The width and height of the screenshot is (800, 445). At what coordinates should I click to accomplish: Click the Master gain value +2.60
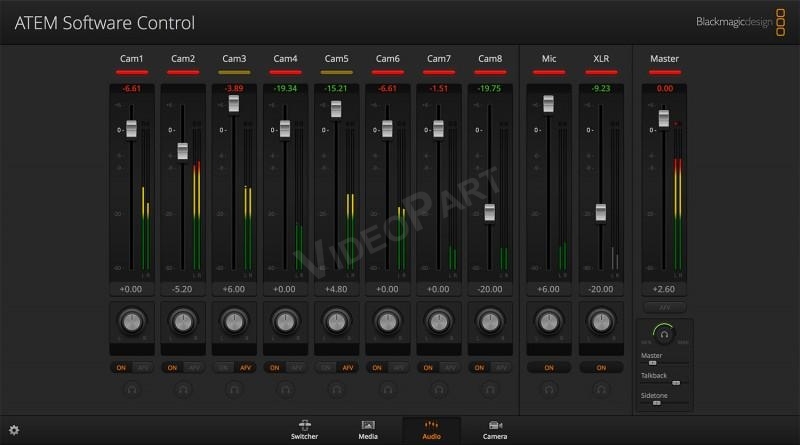click(x=664, y=289)
